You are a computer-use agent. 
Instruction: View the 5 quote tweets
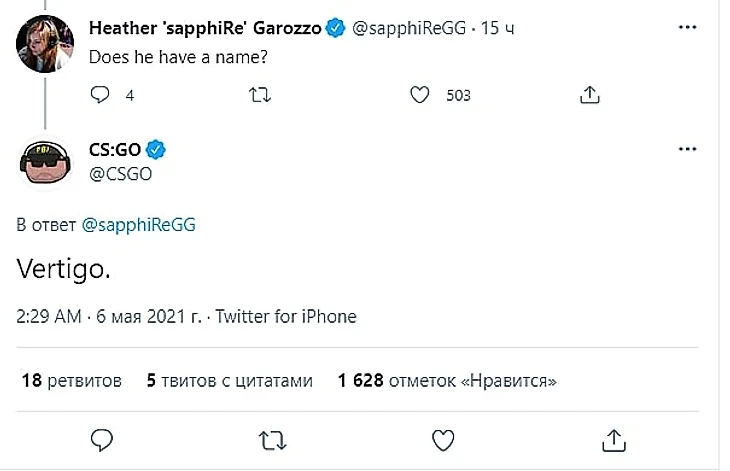[x=229, y=381]
